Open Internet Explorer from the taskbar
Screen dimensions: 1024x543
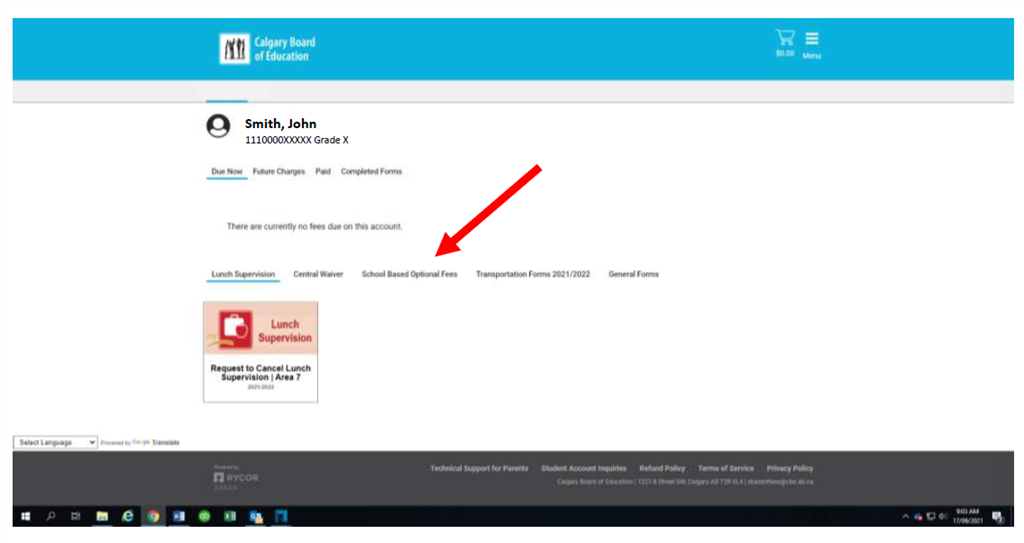tap(127, 516)
